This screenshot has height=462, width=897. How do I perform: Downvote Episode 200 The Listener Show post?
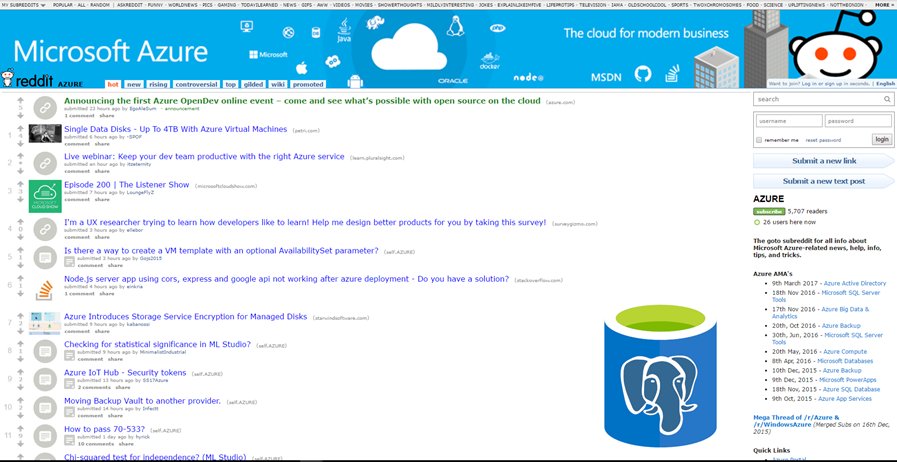coord(21,199)
